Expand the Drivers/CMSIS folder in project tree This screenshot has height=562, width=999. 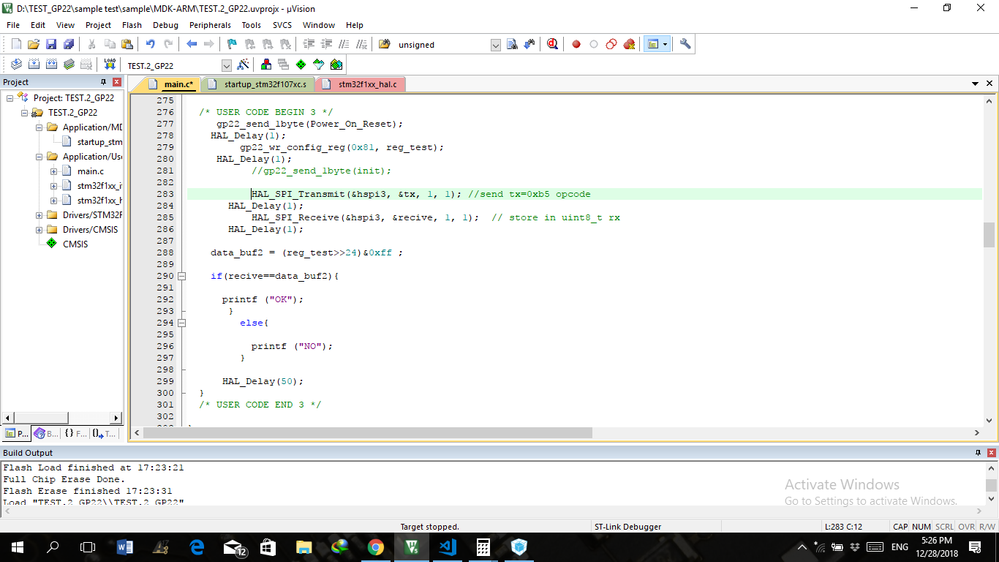point(40,229)
